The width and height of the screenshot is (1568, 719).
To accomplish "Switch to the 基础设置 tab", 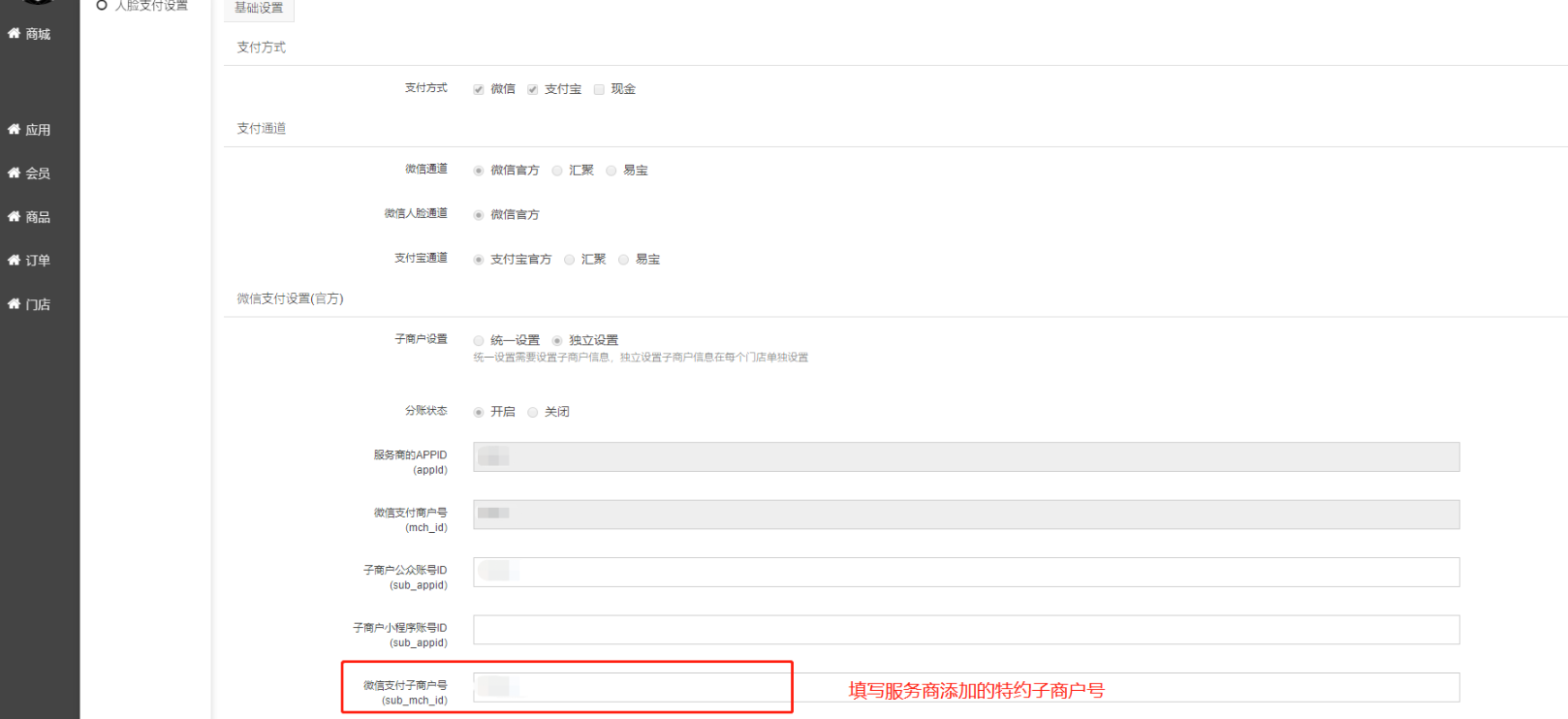I will [259, 8].
